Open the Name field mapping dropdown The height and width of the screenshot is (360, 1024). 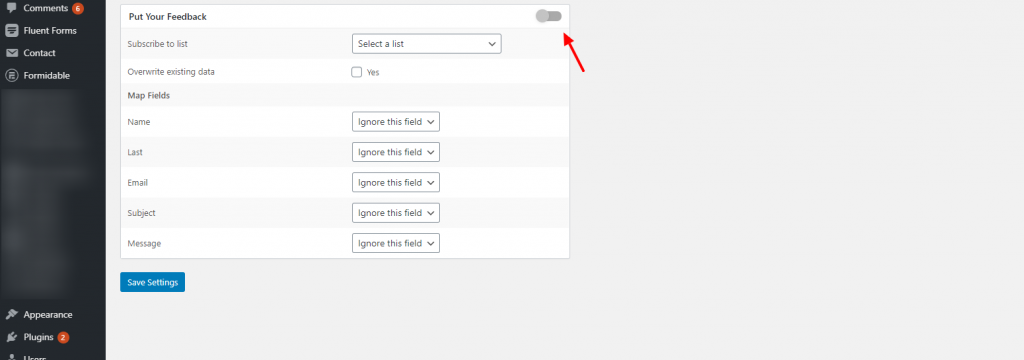[x=396, y=122]
